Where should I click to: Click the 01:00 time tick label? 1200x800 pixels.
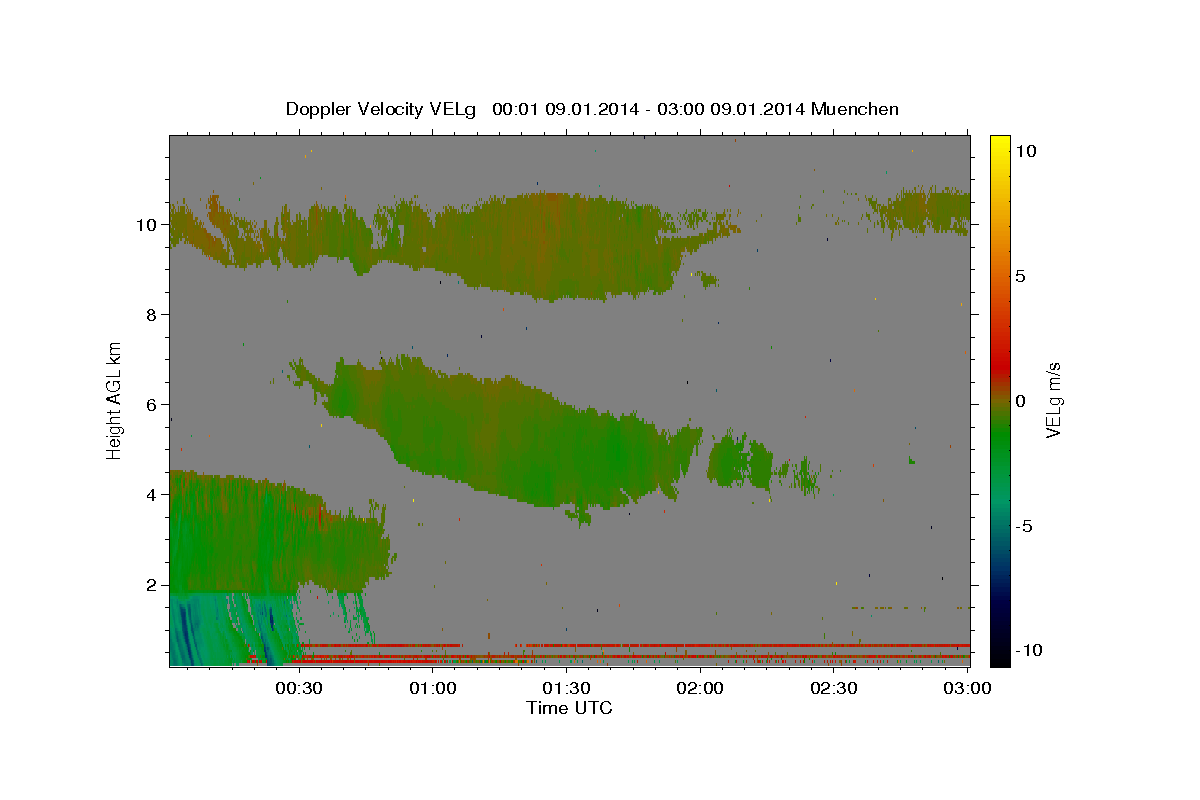[433, 688]
